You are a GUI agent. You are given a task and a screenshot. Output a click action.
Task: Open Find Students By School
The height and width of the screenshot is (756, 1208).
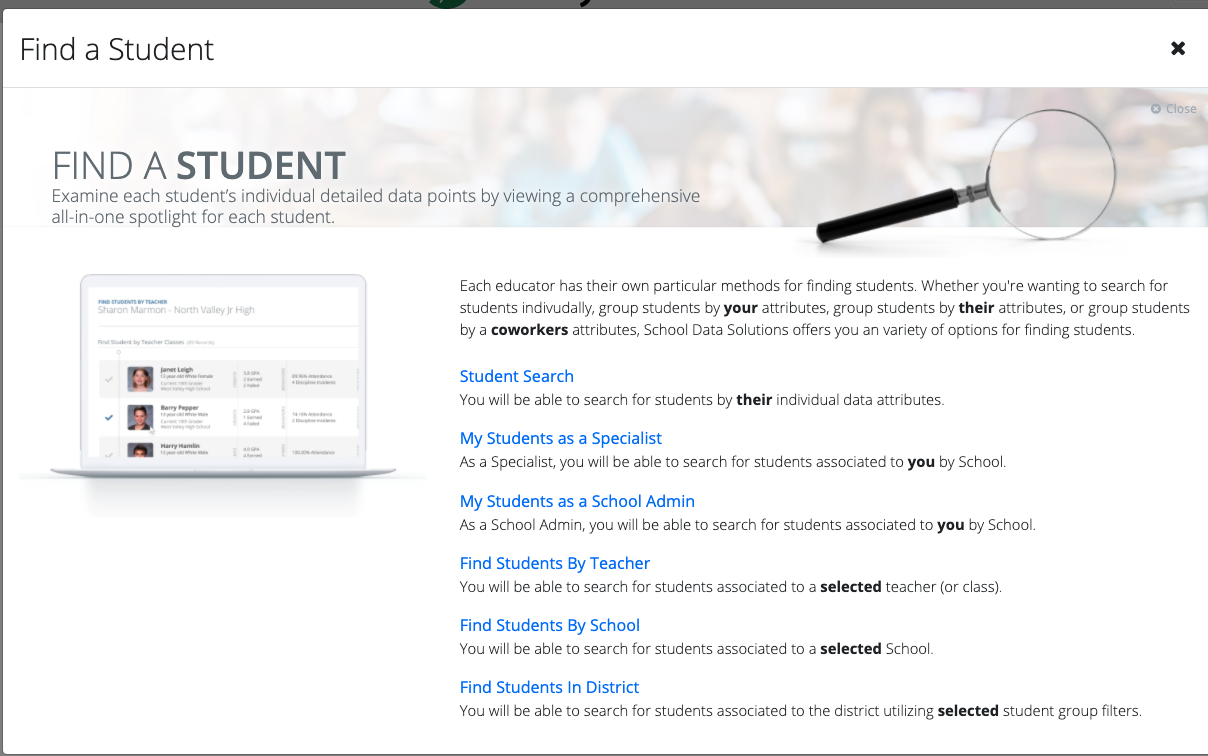pyautogui.click(x=549, y=625)
